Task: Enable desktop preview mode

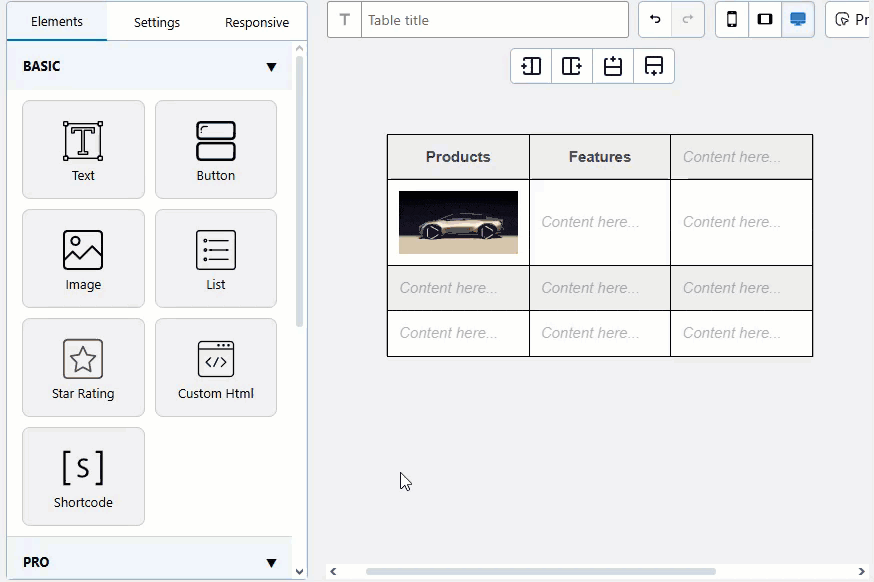Action: (x=798, y=19)
